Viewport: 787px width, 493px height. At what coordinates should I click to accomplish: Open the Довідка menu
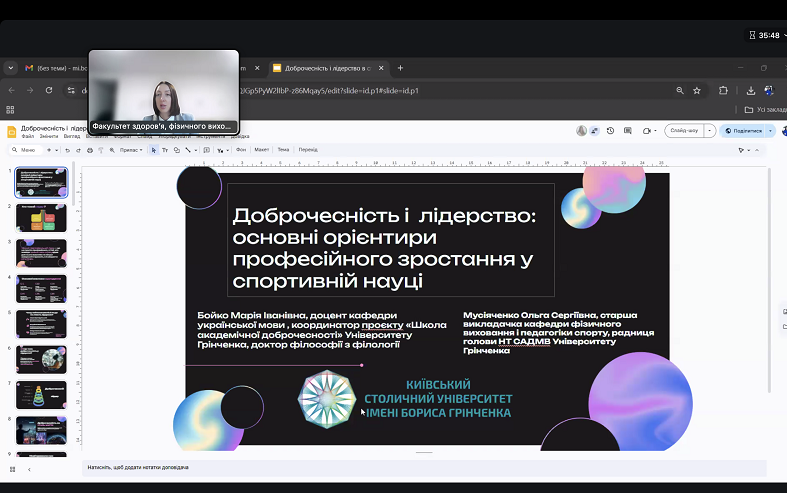click(240, 137)
